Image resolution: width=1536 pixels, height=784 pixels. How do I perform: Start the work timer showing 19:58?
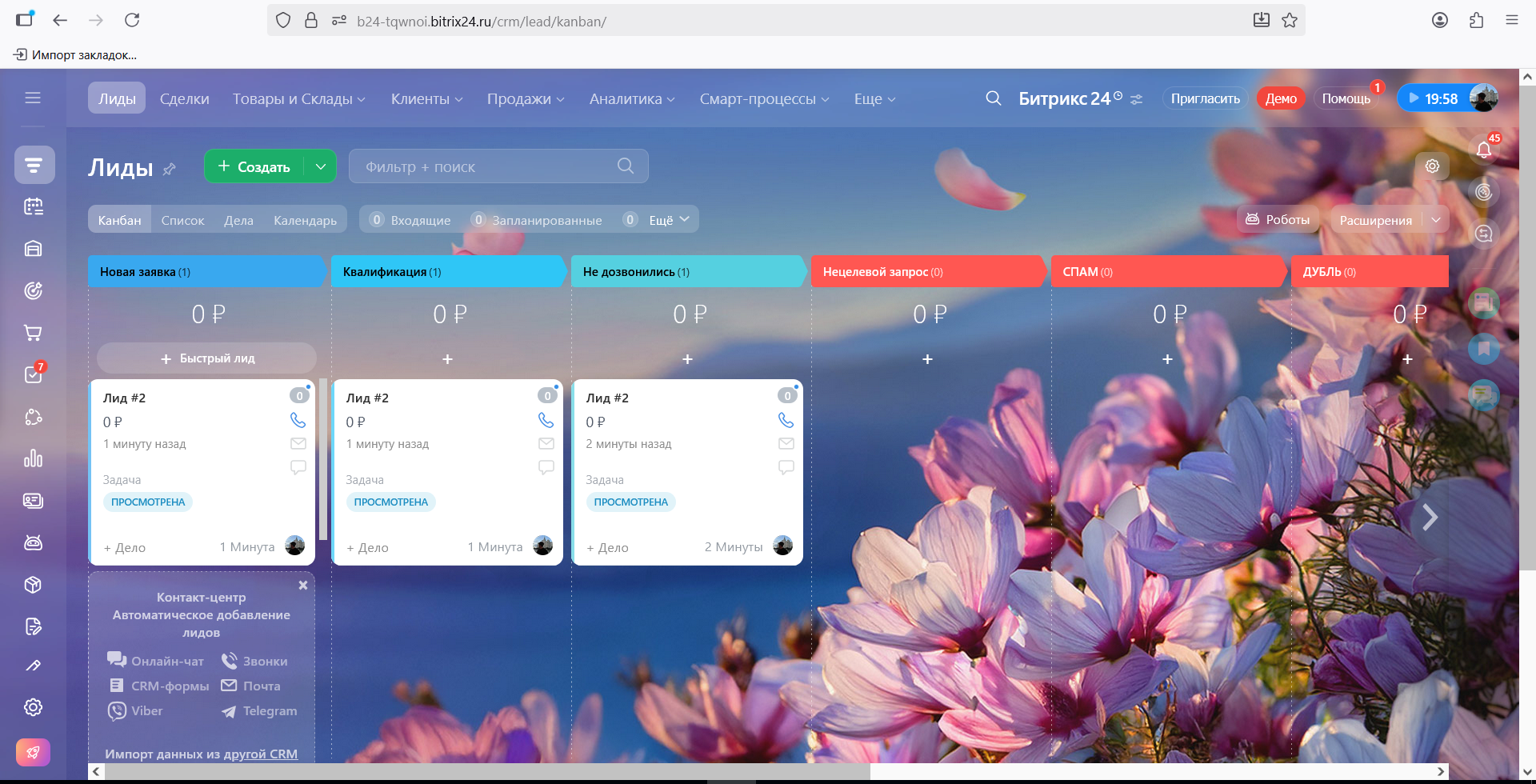tap(1433, 98)
